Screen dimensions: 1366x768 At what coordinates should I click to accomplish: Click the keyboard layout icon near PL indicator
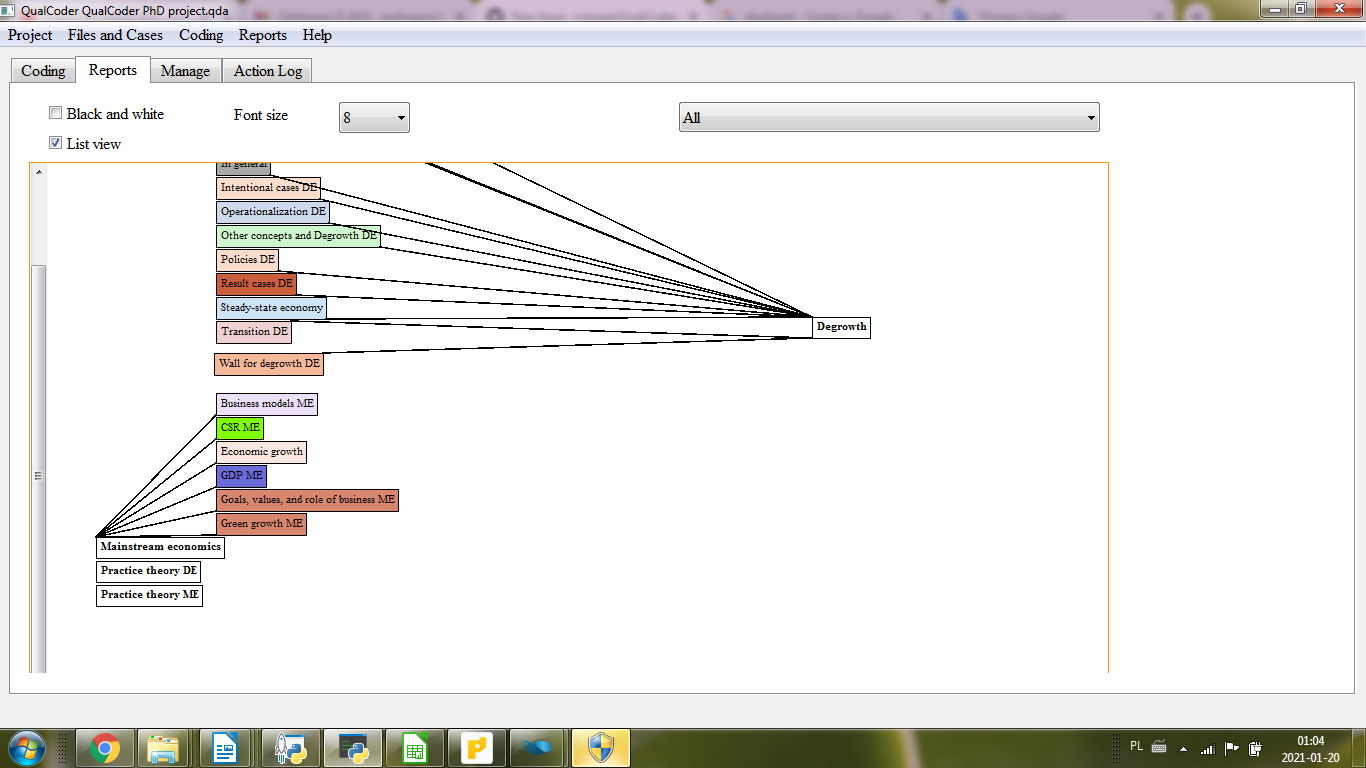(x=1158, y=747)
